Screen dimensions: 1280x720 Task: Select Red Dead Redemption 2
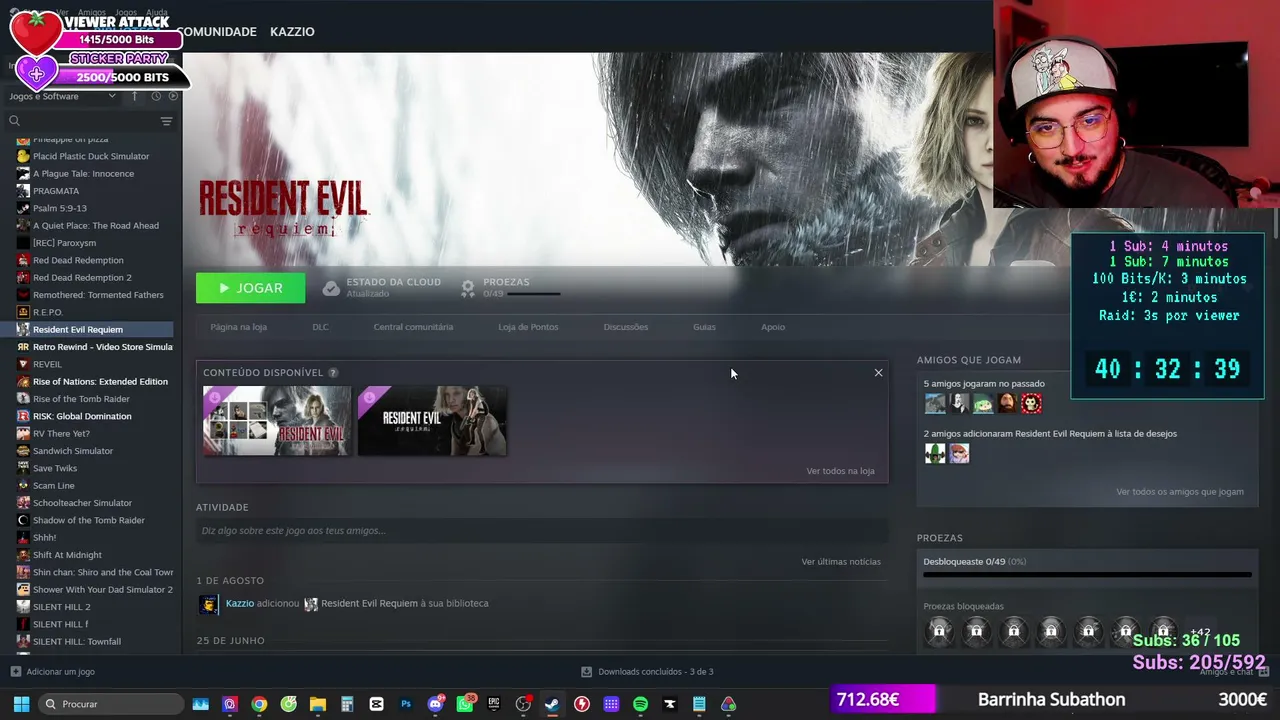coord(82,278)
